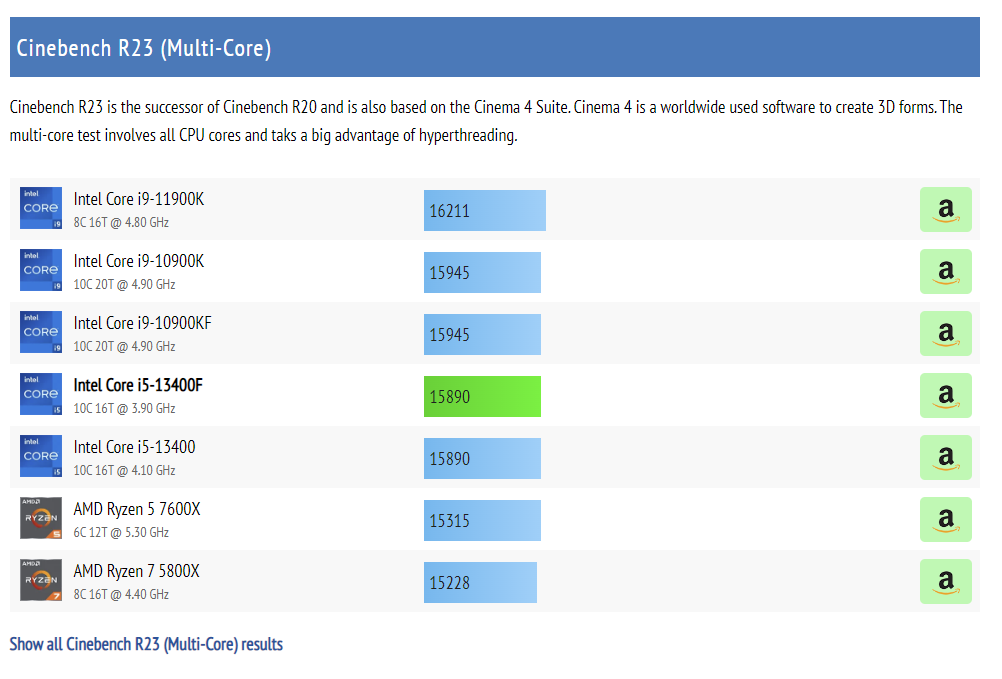Click the Intel Core i9-11900K processor logo
The width and height of the screenshot is (1002, 679).
click(41, 208)
